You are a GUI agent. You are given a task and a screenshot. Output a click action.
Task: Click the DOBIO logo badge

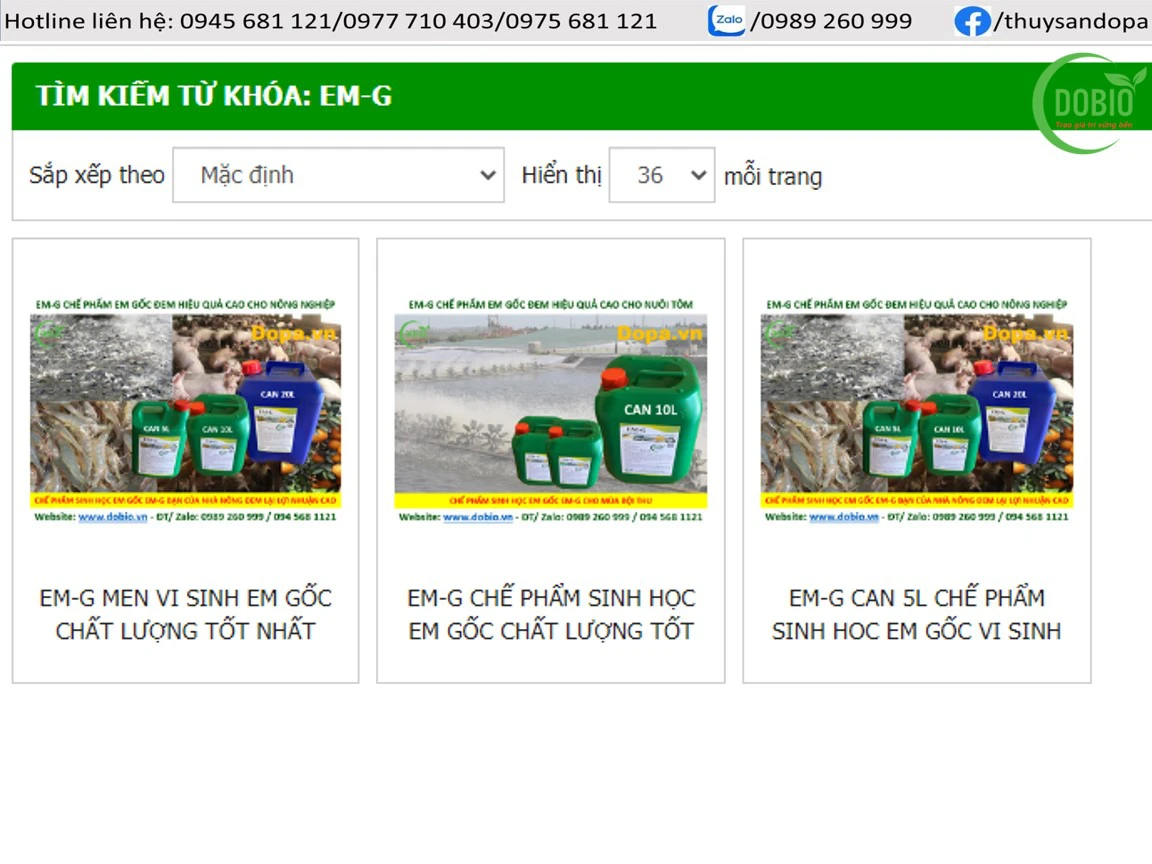[1091, 103]
